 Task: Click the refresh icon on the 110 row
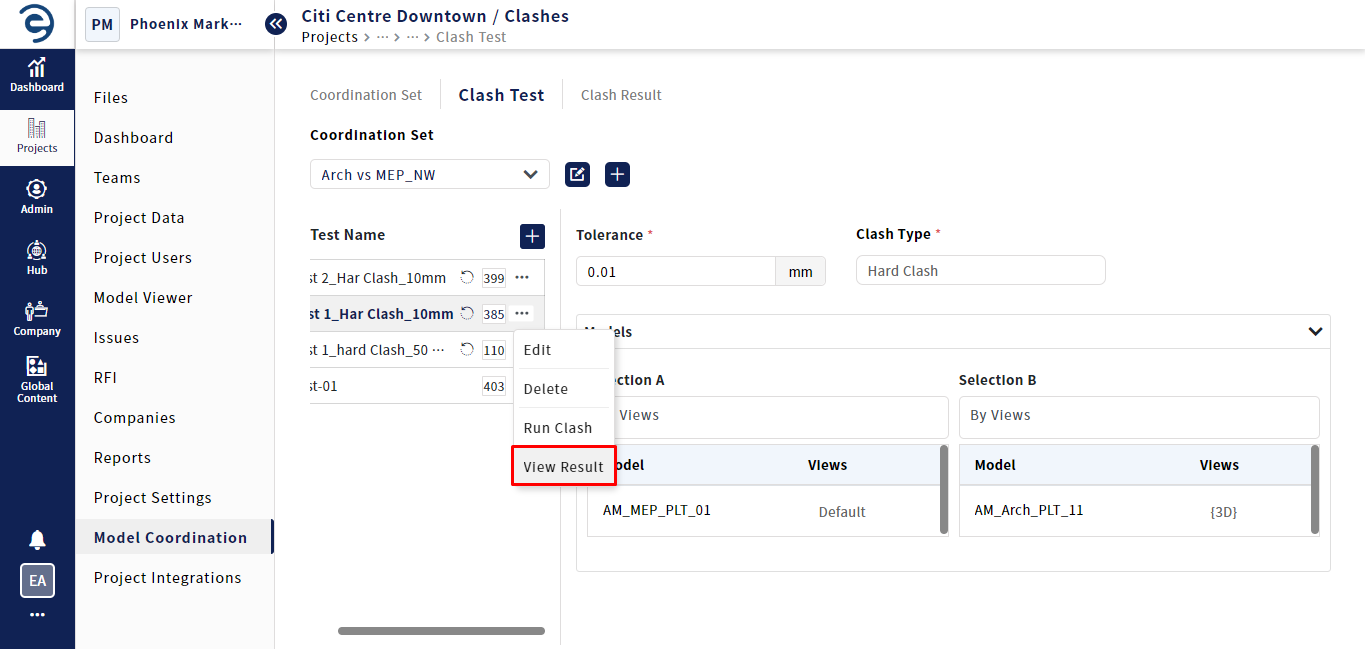click(467, 350)
